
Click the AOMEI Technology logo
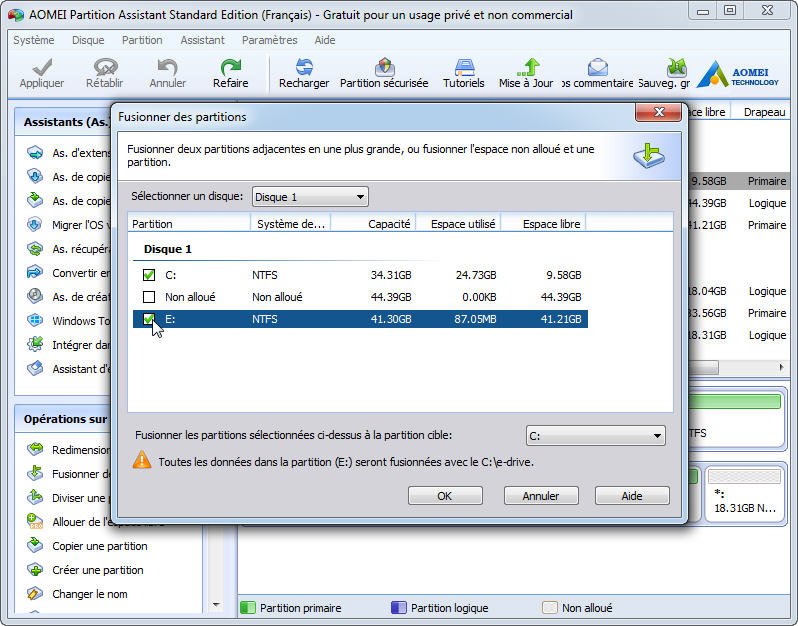[737, 75]
